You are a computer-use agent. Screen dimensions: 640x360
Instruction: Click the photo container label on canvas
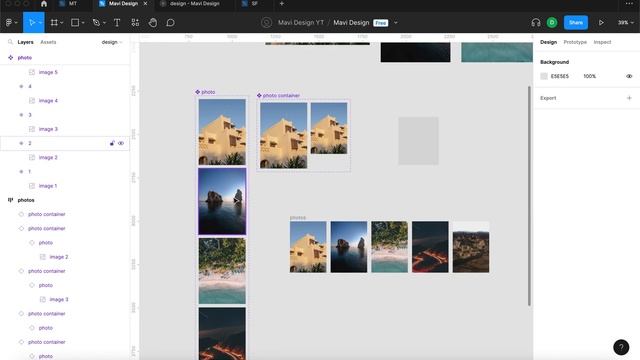point(281,96)
